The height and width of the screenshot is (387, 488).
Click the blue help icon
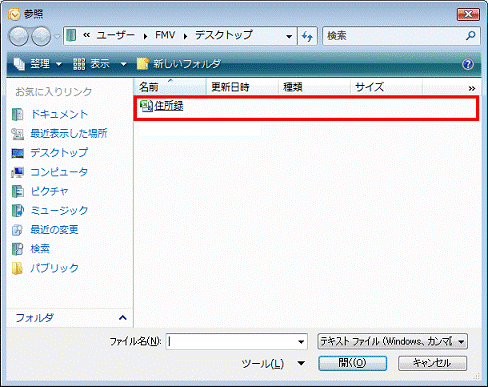(x=468, y=64)
